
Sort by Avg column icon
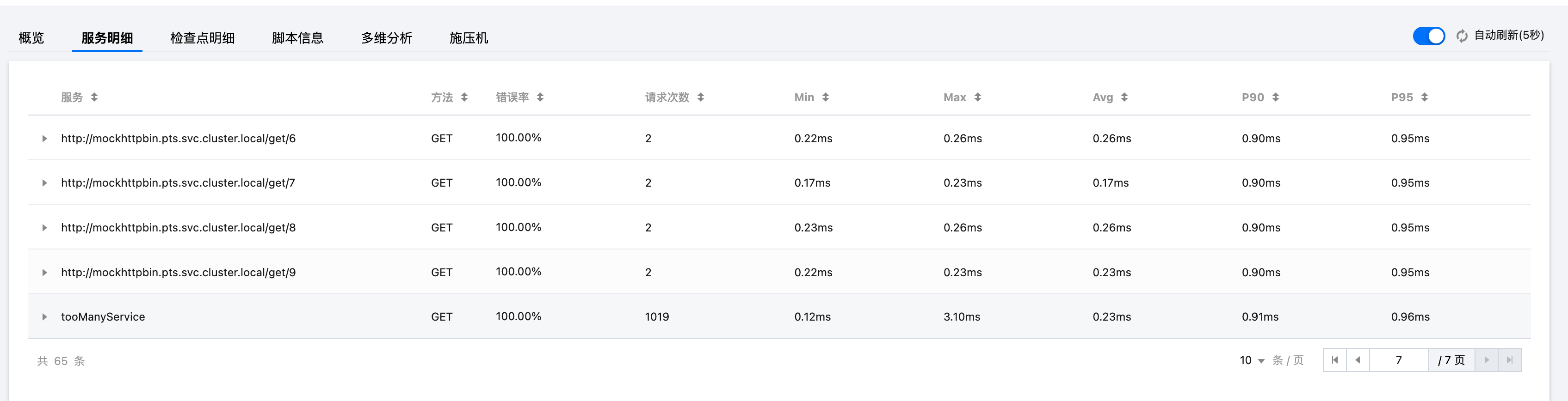(1124, 97)
